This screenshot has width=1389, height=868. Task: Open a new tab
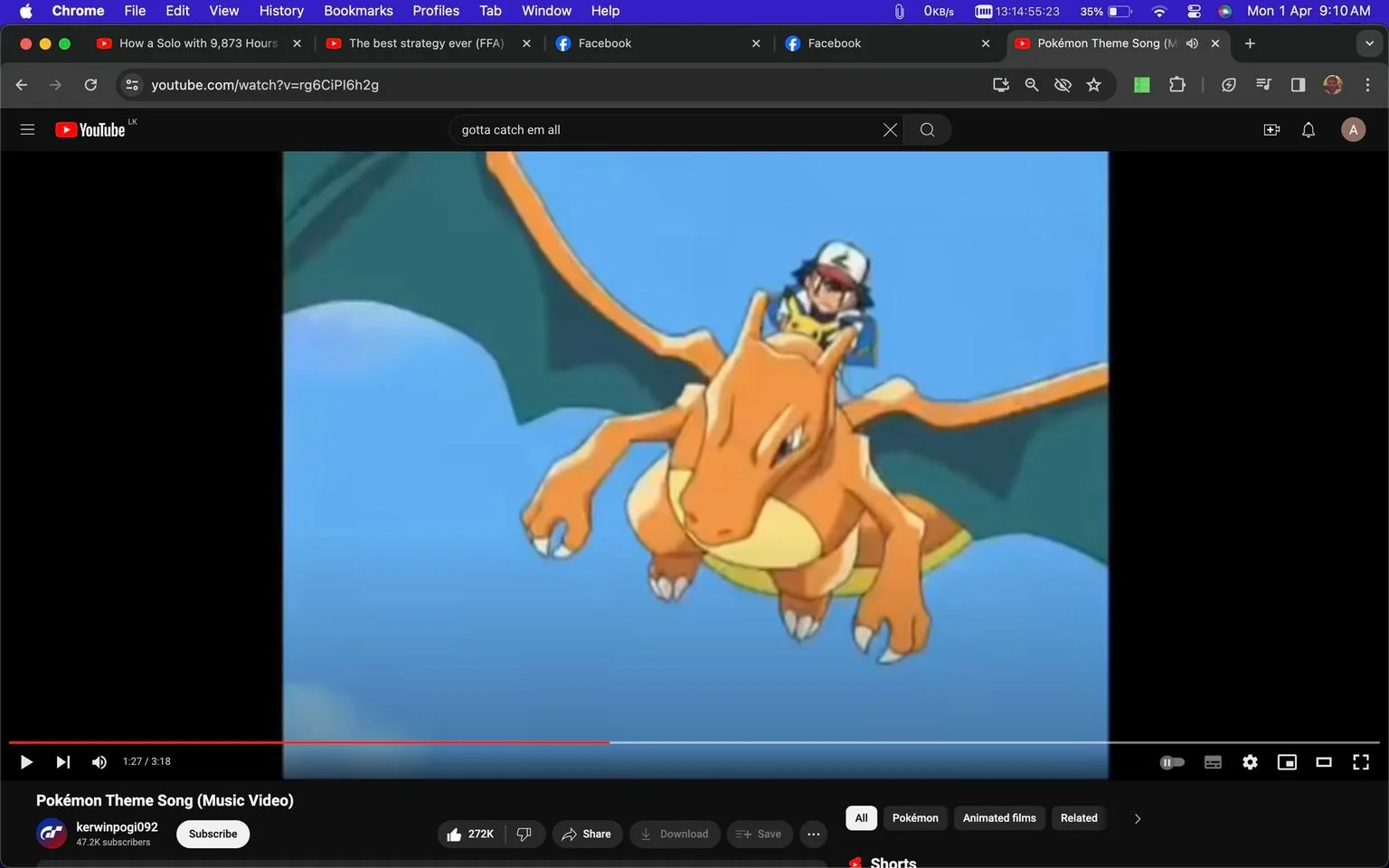[1250, 42]
